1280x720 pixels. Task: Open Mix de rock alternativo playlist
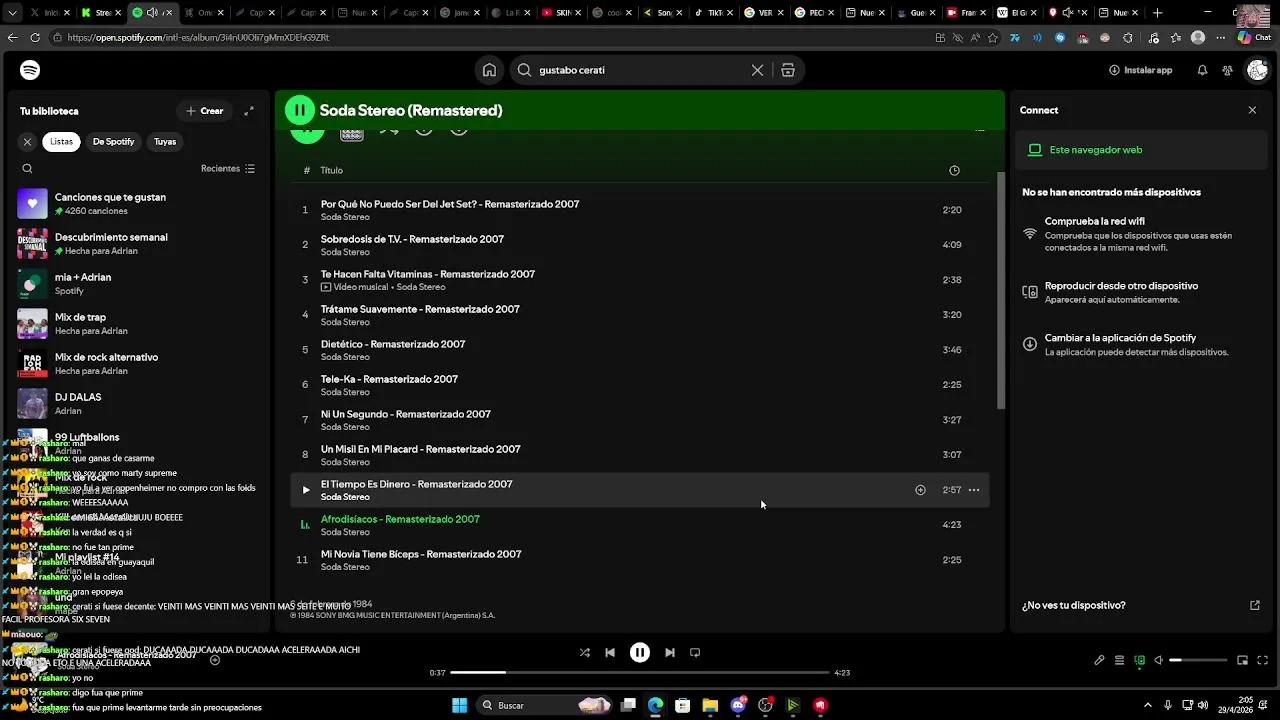coord(140,364)
